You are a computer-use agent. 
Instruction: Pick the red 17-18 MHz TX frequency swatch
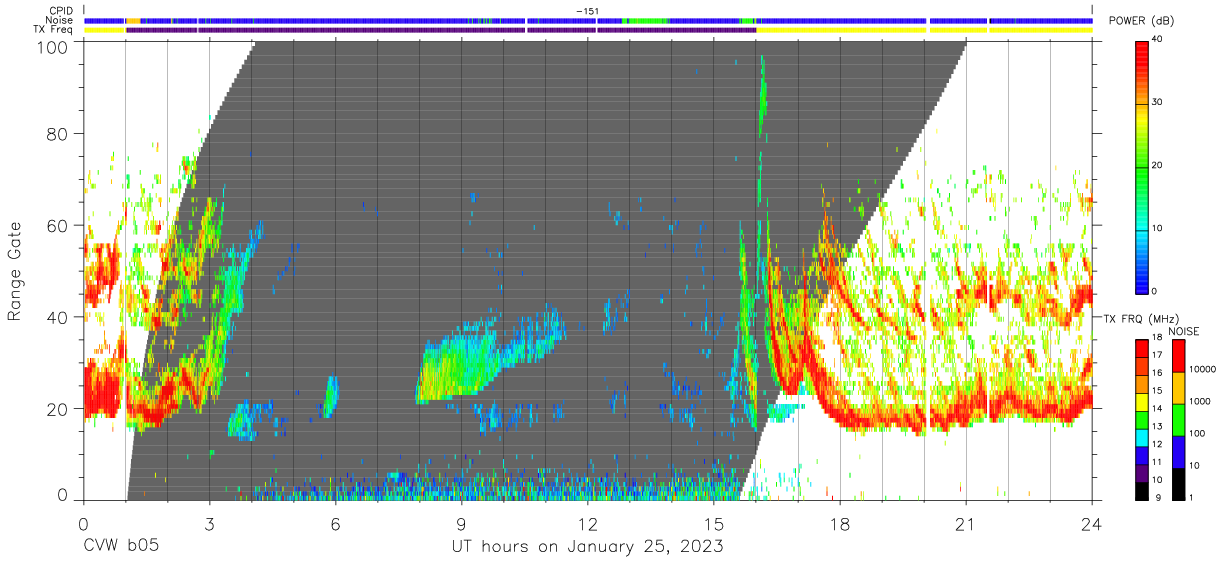point(1142,348)
